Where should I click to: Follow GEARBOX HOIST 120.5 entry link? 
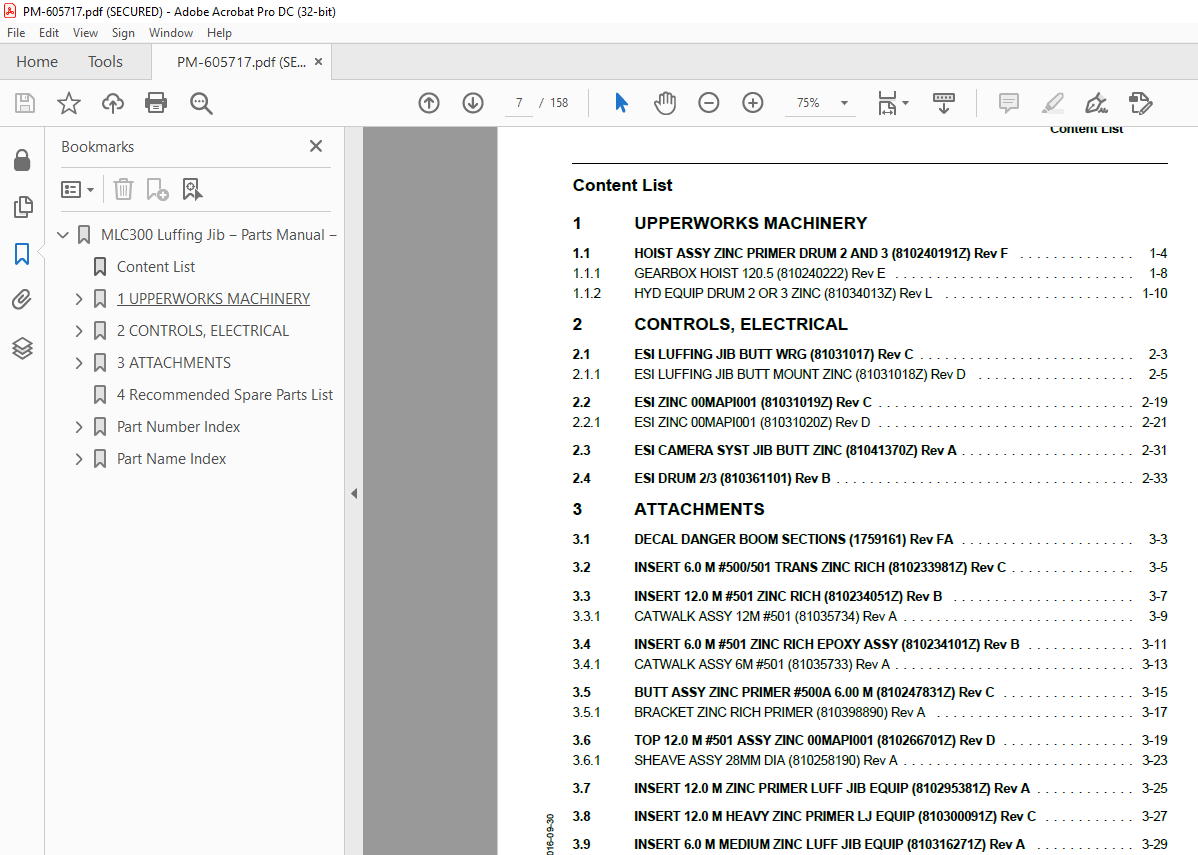(759, 273)
